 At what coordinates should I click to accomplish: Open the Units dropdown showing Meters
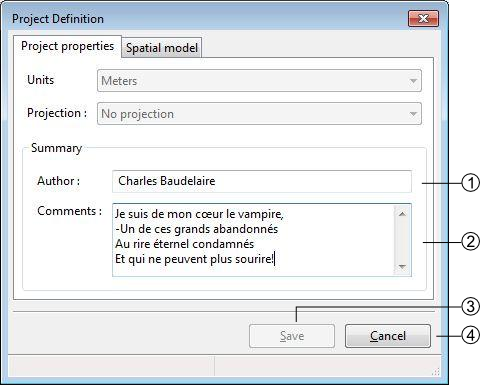[x=259, y=81]
